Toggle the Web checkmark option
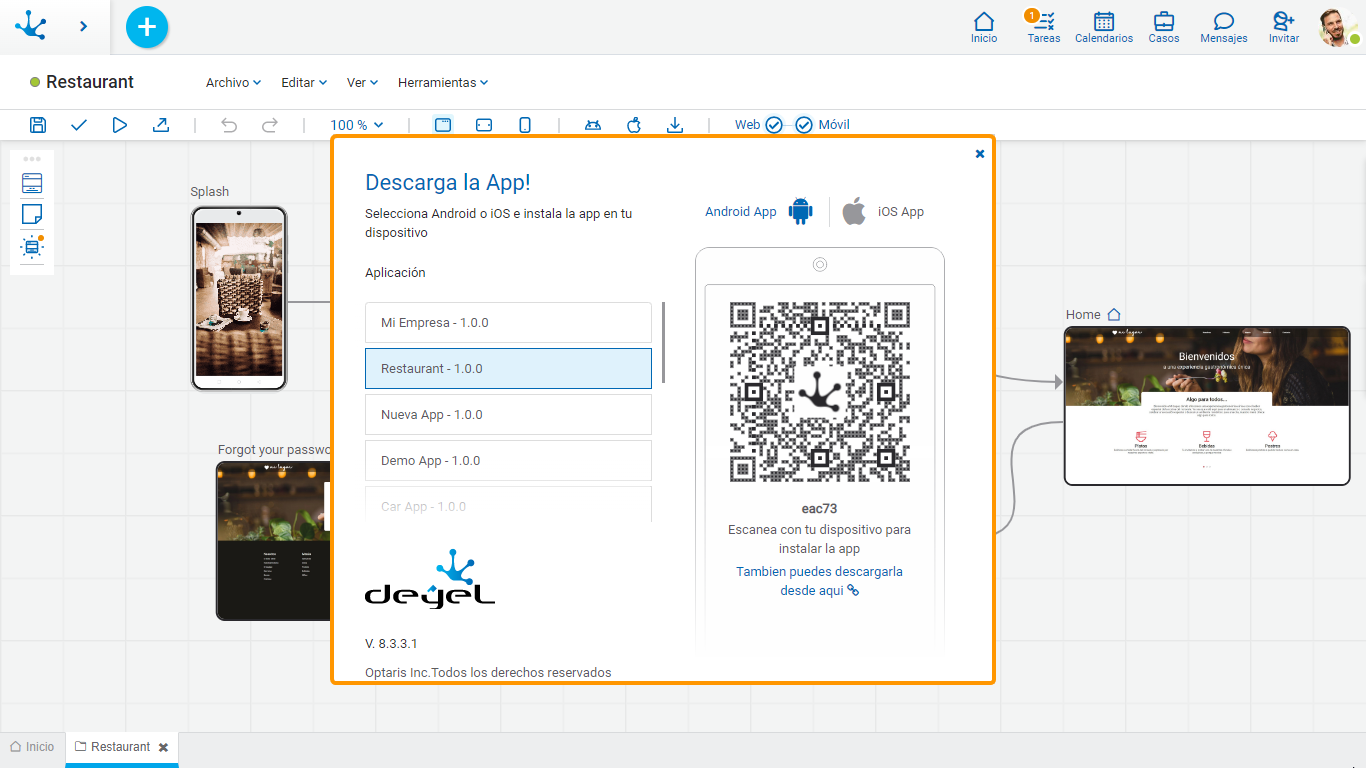The width and height of the screenshot is (1366, 768). (x=774, y=125)
